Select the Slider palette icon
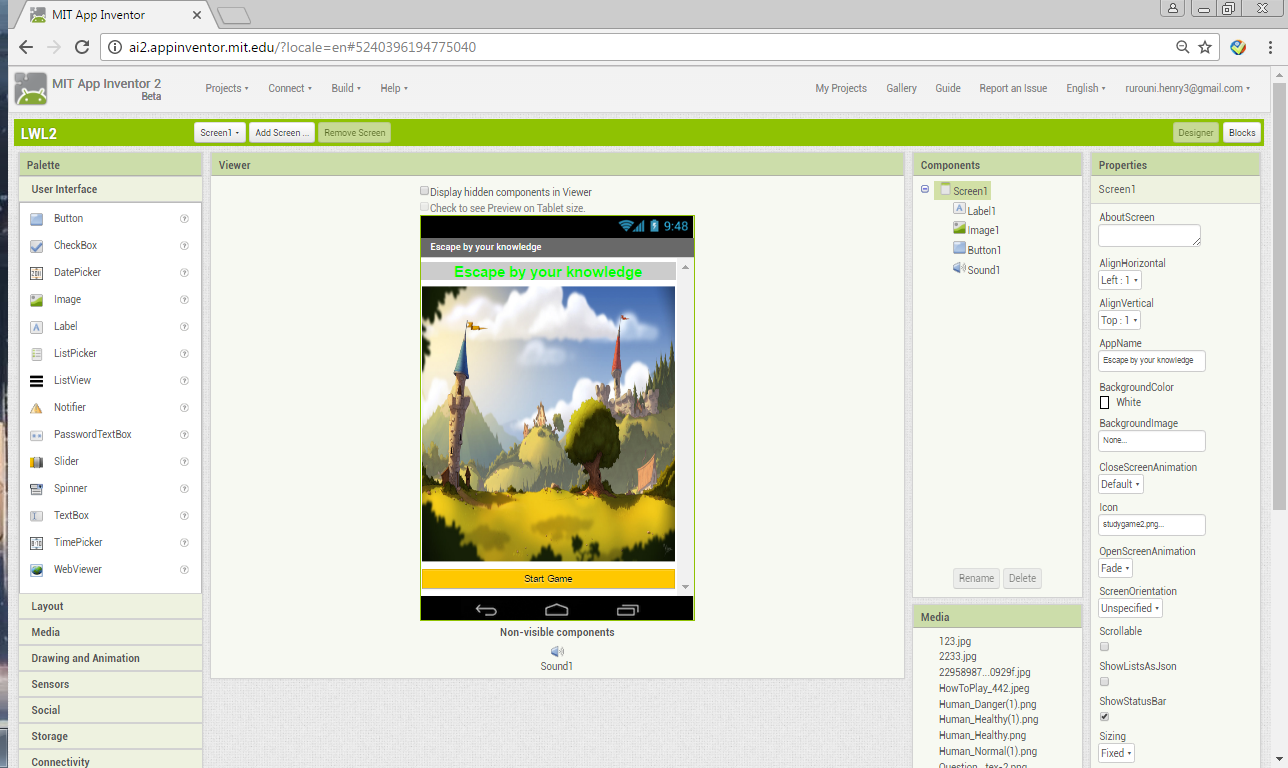 37,462
